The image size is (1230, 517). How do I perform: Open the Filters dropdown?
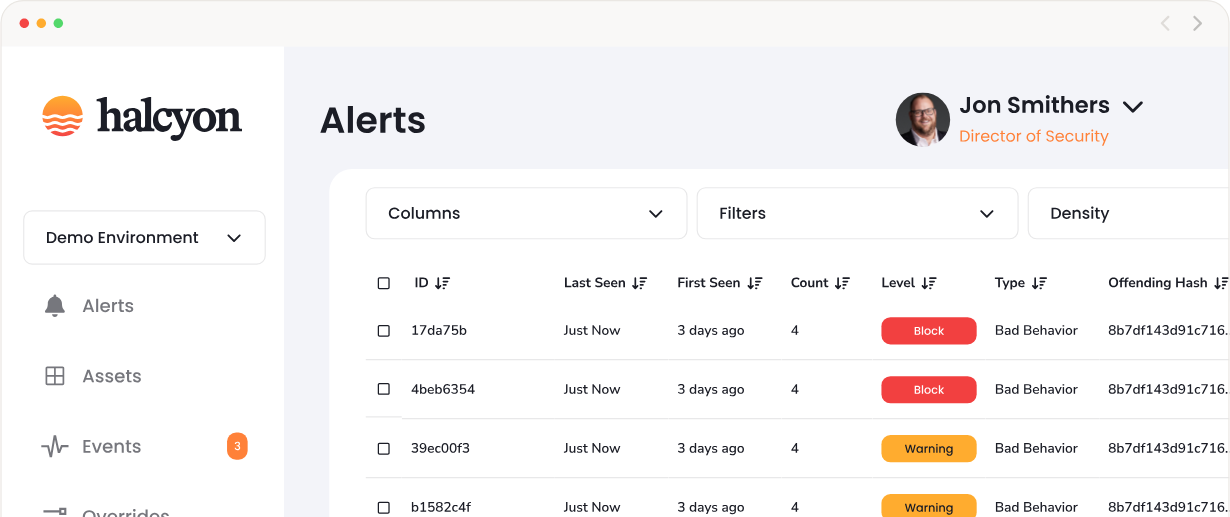[857, 213]
